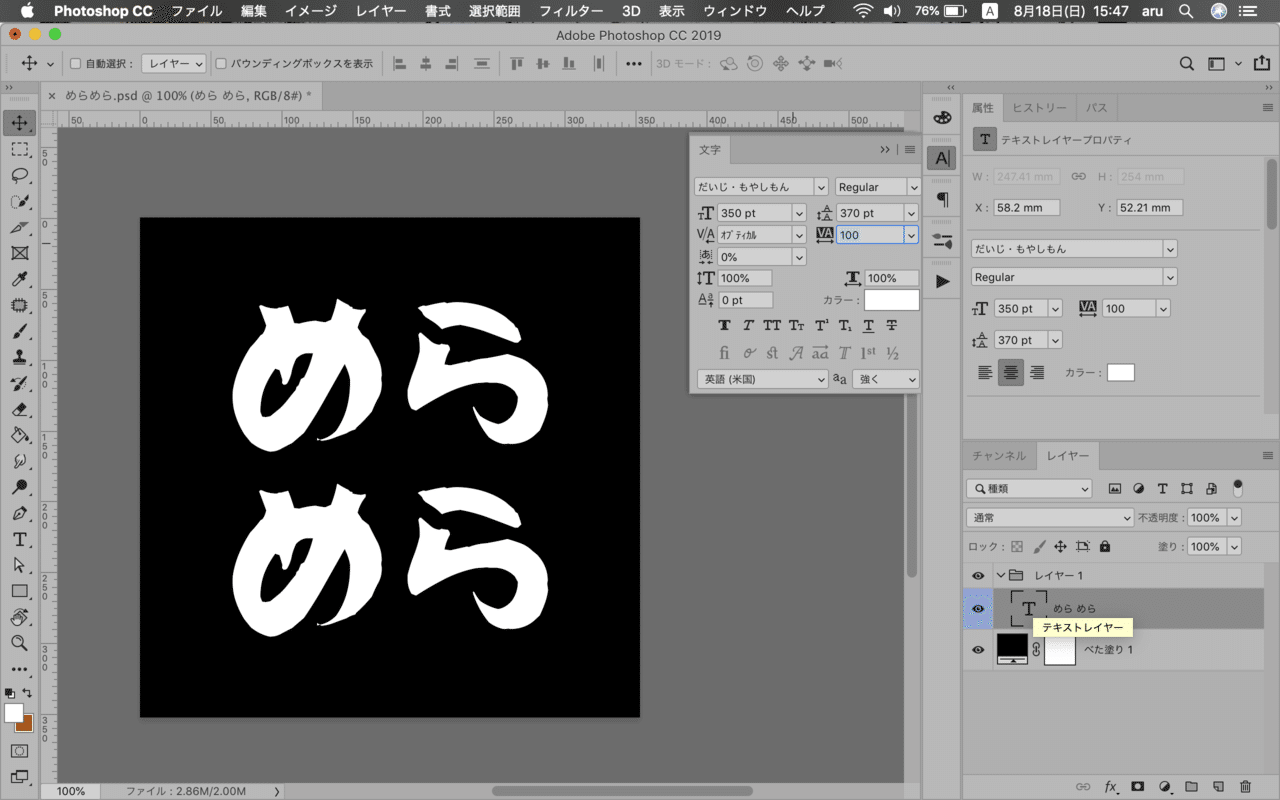
Task: Enable the auto-select checkbox
Action: [x=75, y=63]
